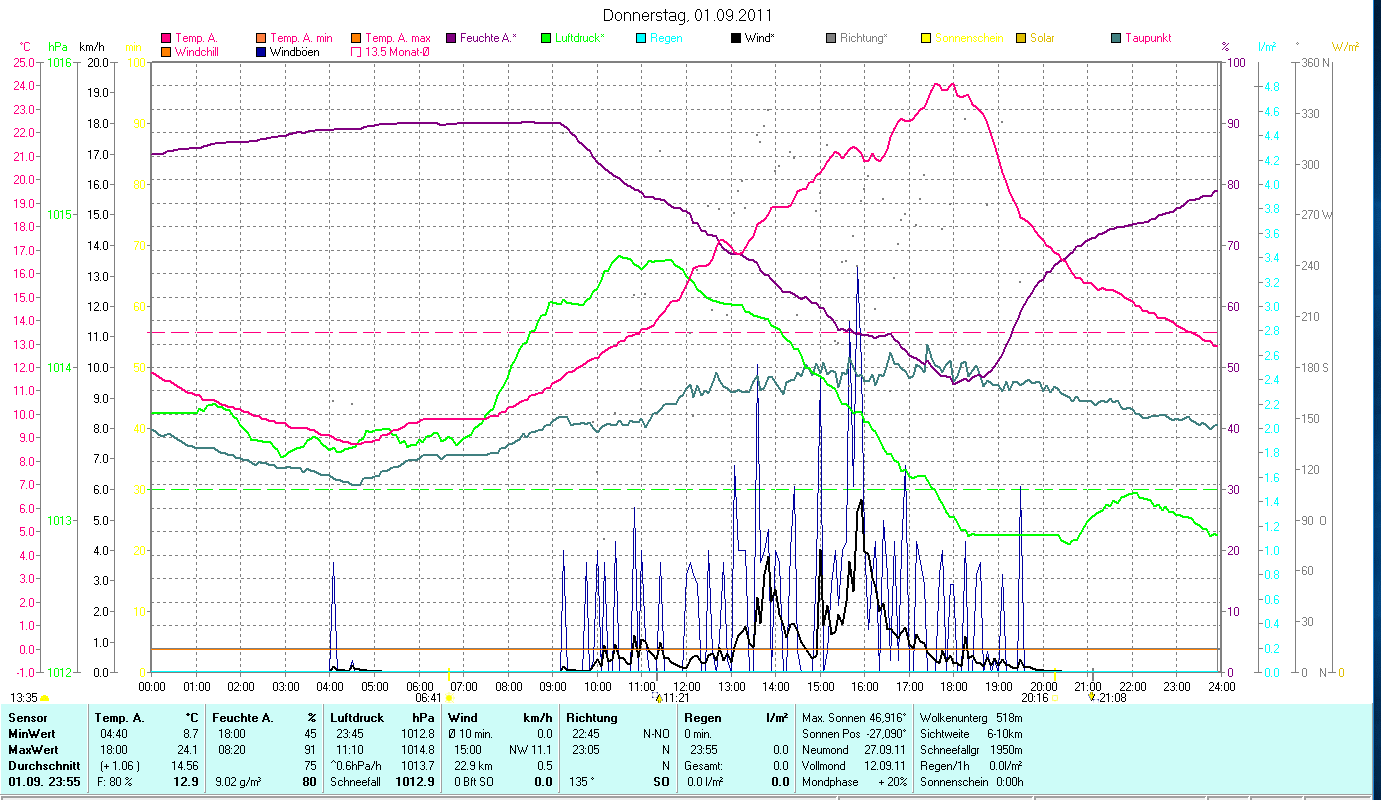Toggle the 13.5 Monat-Ø legend checkbox
This screenshot has height=800, width=1381.
(356, 52)
